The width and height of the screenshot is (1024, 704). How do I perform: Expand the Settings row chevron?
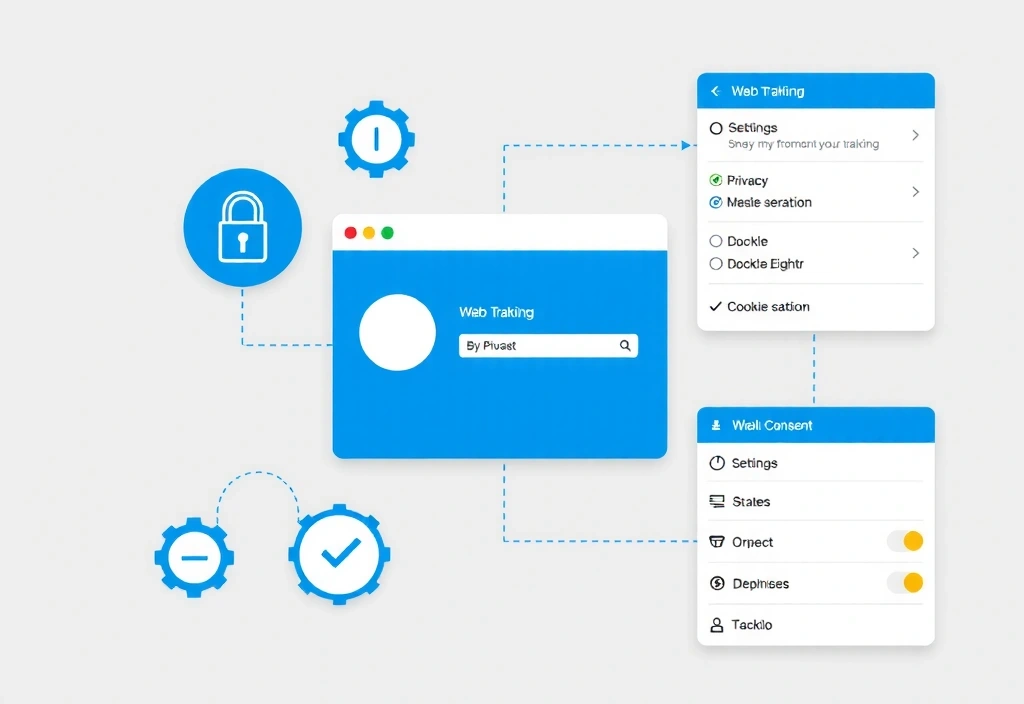click(917, 135)
